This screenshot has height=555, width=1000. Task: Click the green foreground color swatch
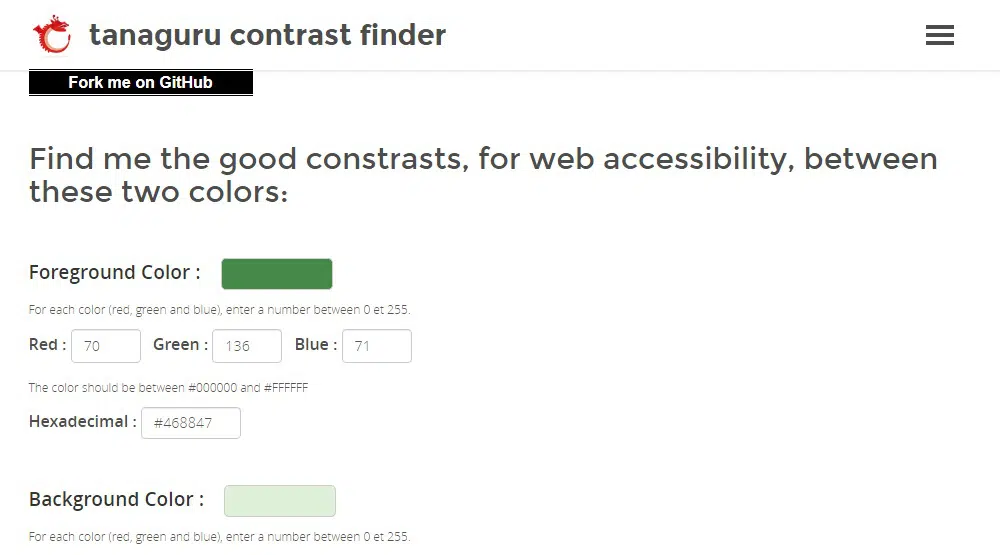pyautogui.click(x=277, y=274)
